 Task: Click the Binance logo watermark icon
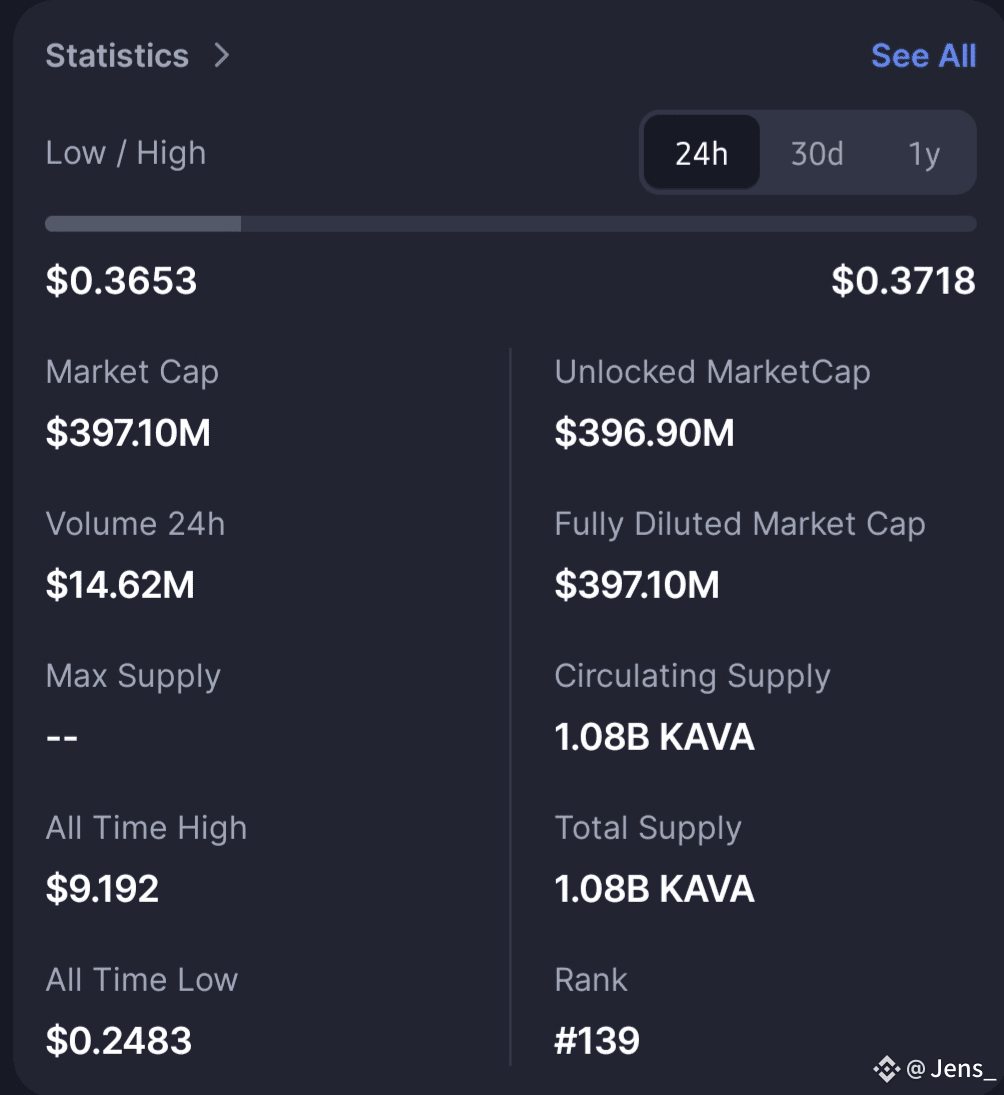(x=887, y=1068)
